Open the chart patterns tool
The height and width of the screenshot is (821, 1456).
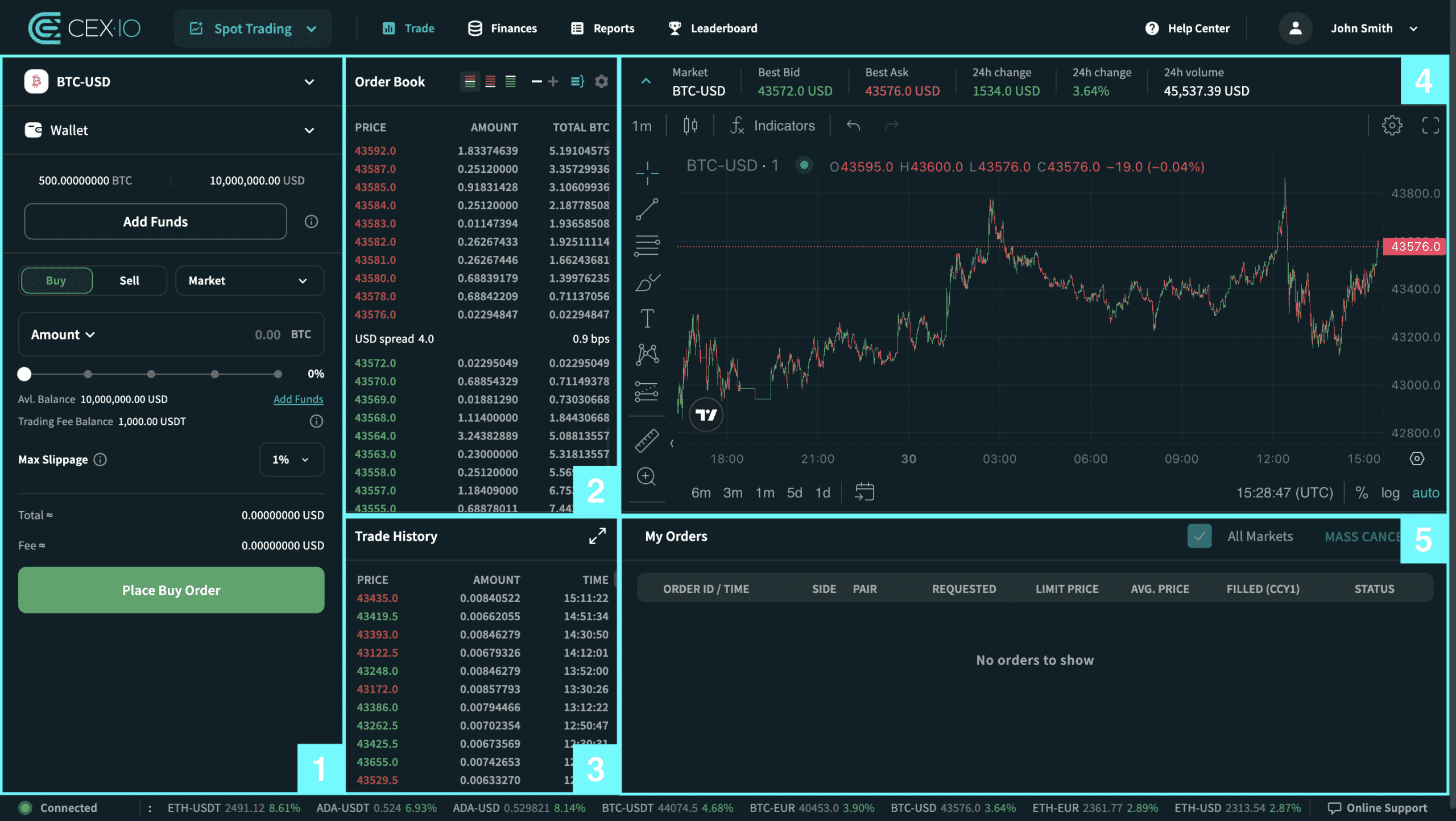coord(647,354)
